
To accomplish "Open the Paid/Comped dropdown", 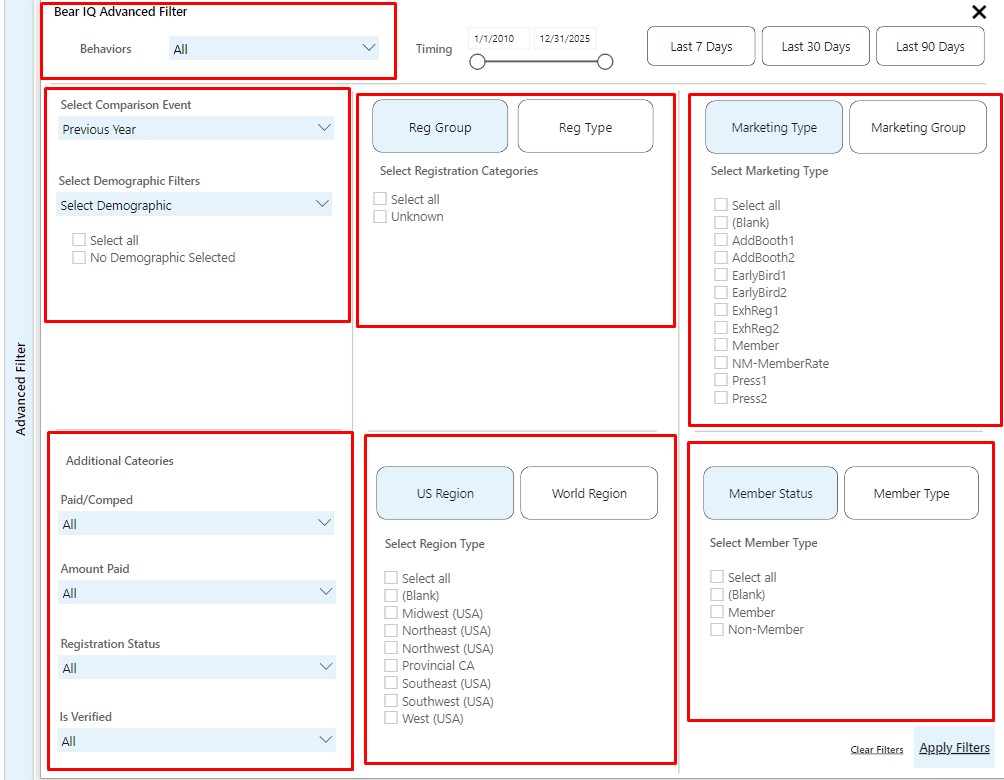I will (195, 524).
